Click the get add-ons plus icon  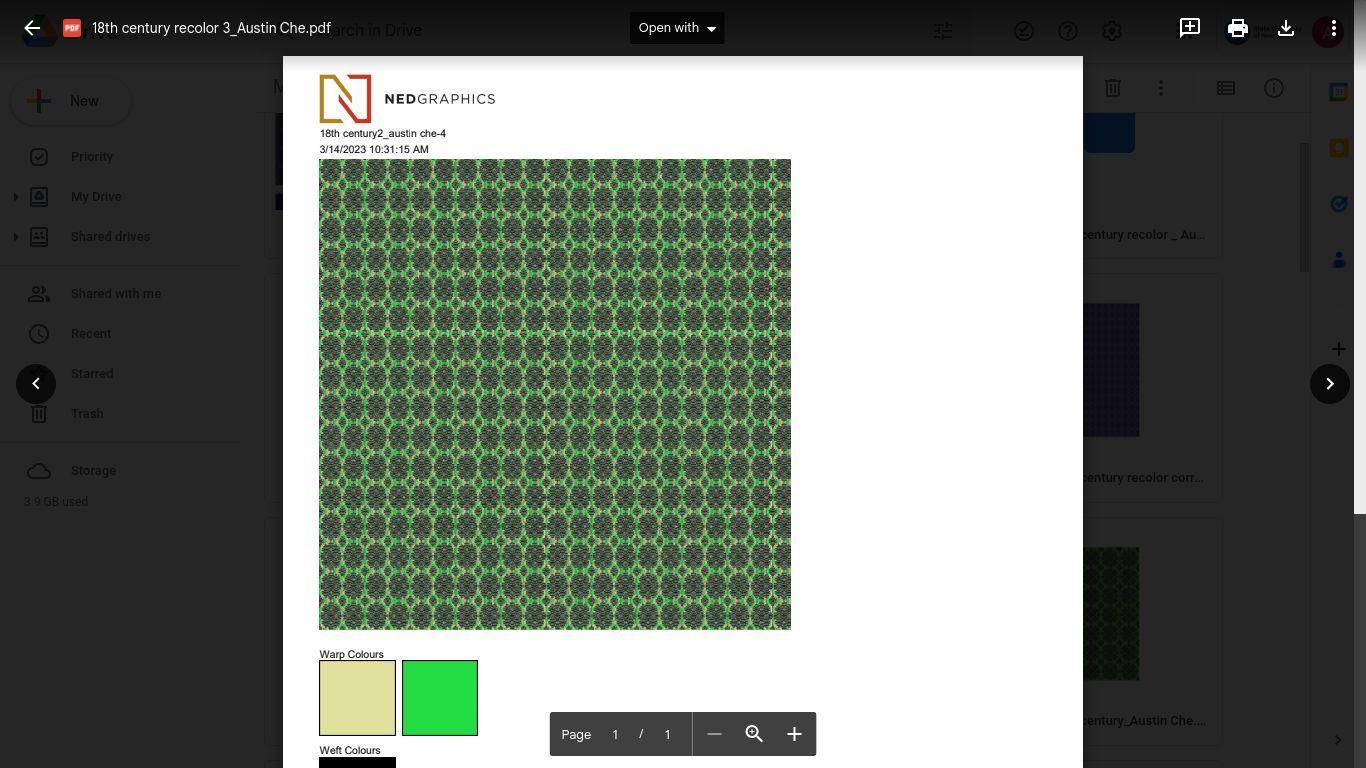click(x=1338, y=349)
